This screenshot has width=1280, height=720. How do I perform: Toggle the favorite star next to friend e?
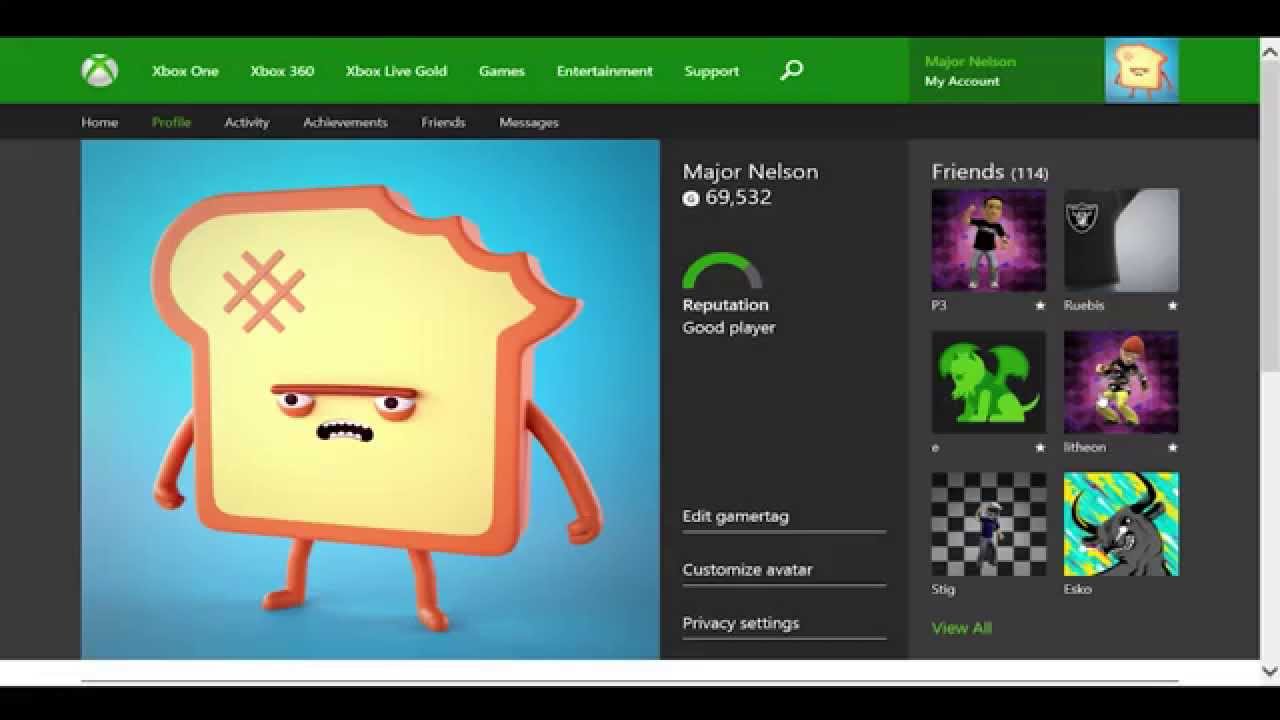(x=1040, y=448)
